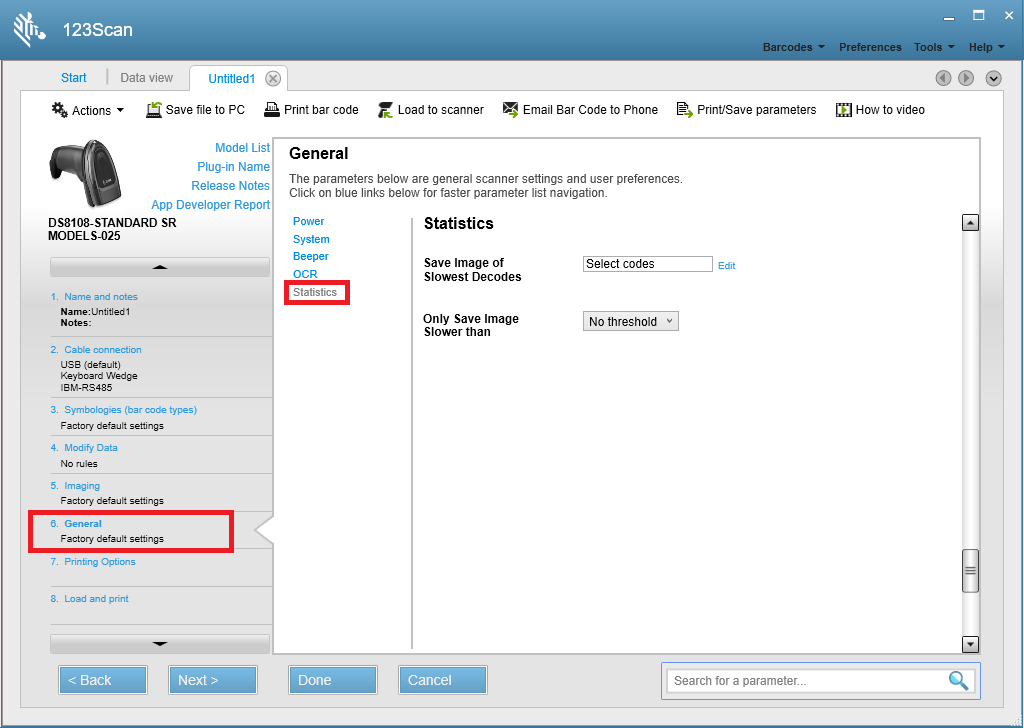Click the Load to scanner icon
The image size is (1024, 728).
click(x=385, y=110)
